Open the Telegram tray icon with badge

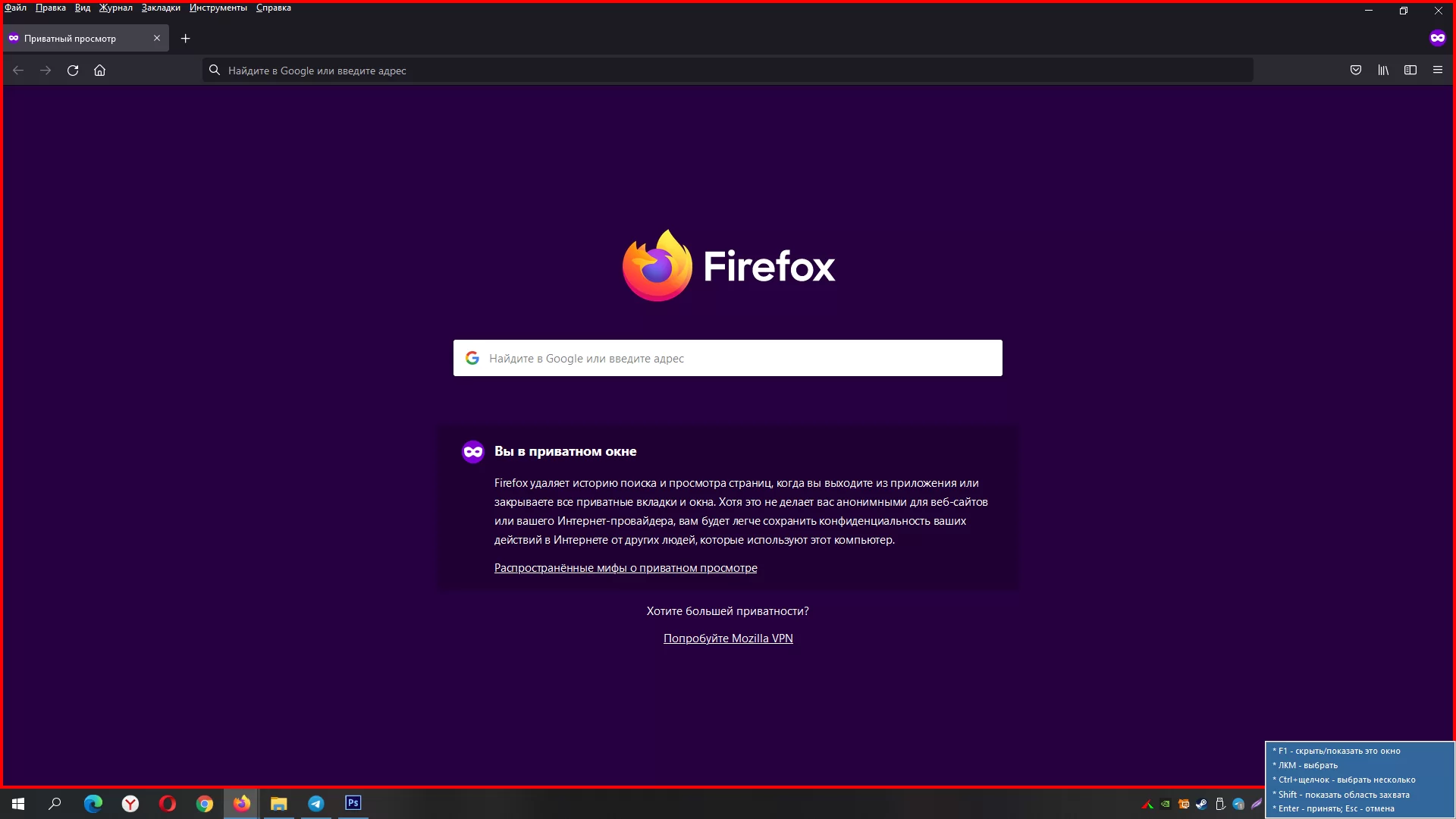(x=1238, y=805)
